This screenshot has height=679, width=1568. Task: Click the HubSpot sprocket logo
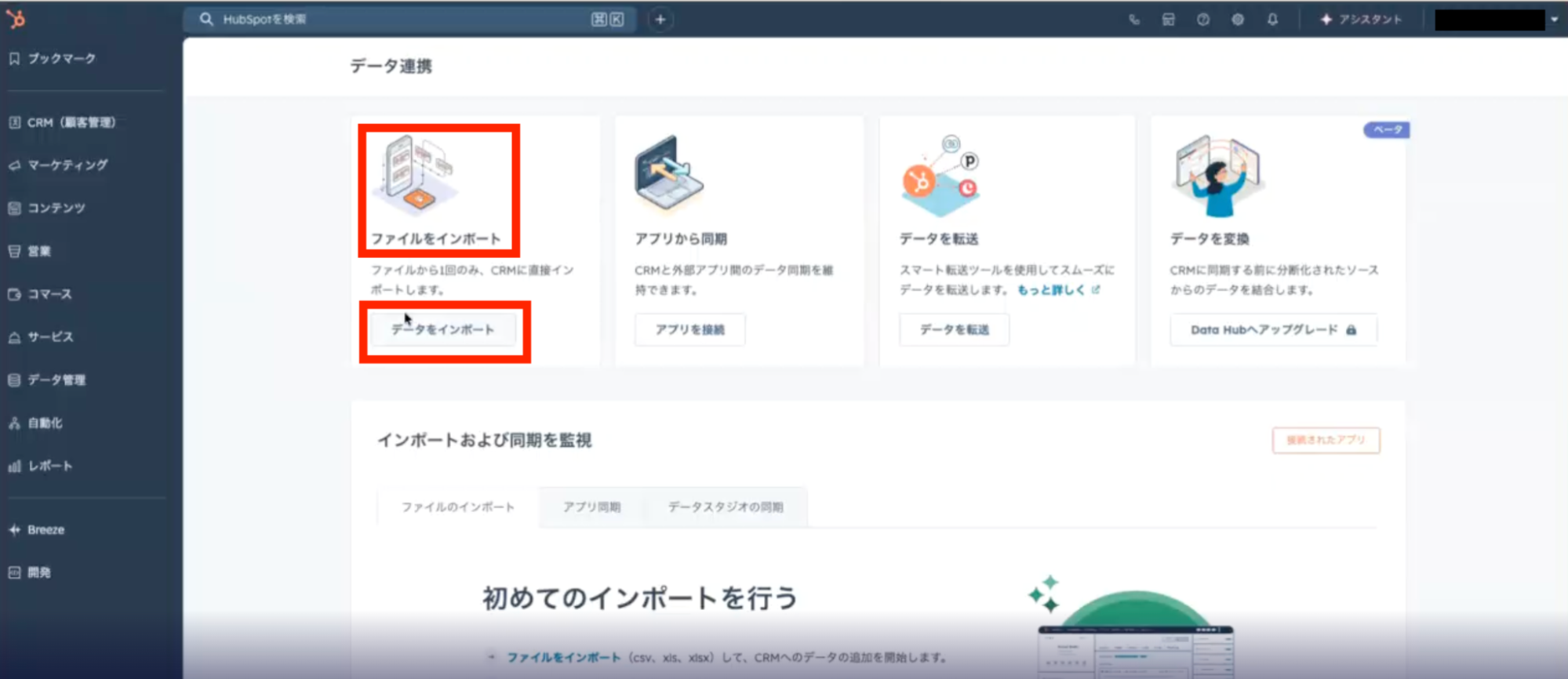pos(16,19)
